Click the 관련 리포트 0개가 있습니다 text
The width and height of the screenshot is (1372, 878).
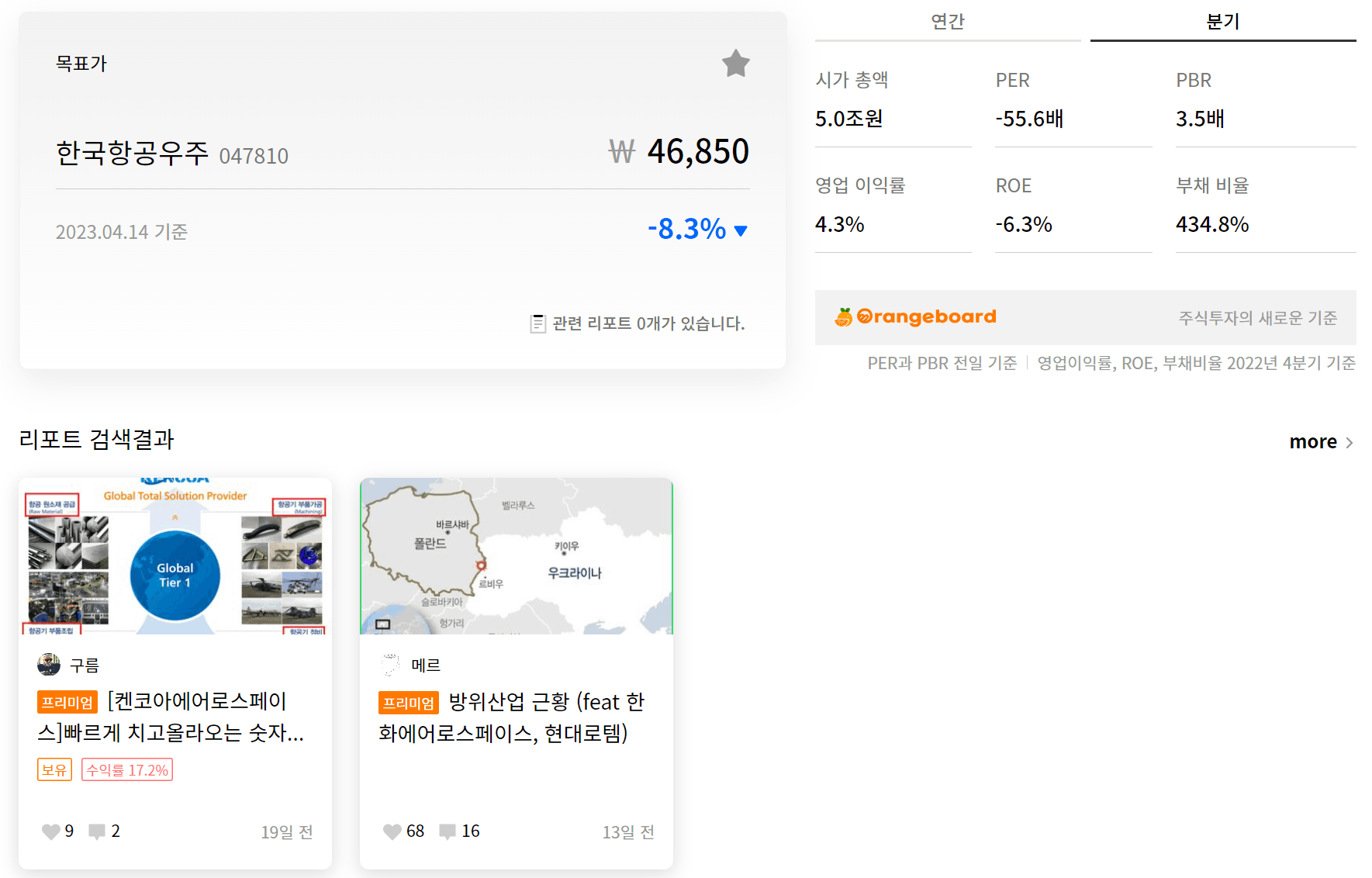pos(648,323)
